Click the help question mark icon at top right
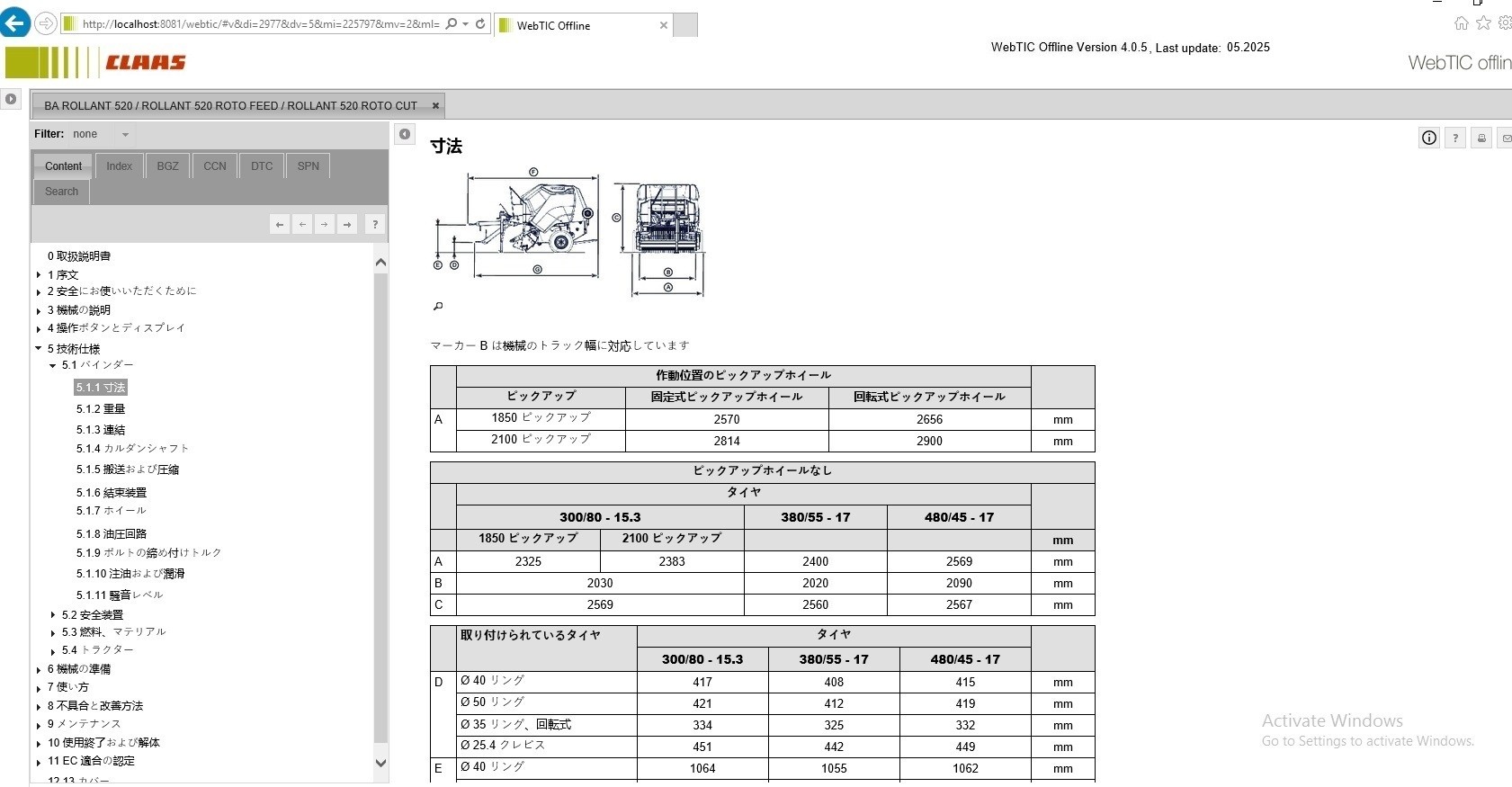This screenshot has height=787, width=1512. [1455, 138]
